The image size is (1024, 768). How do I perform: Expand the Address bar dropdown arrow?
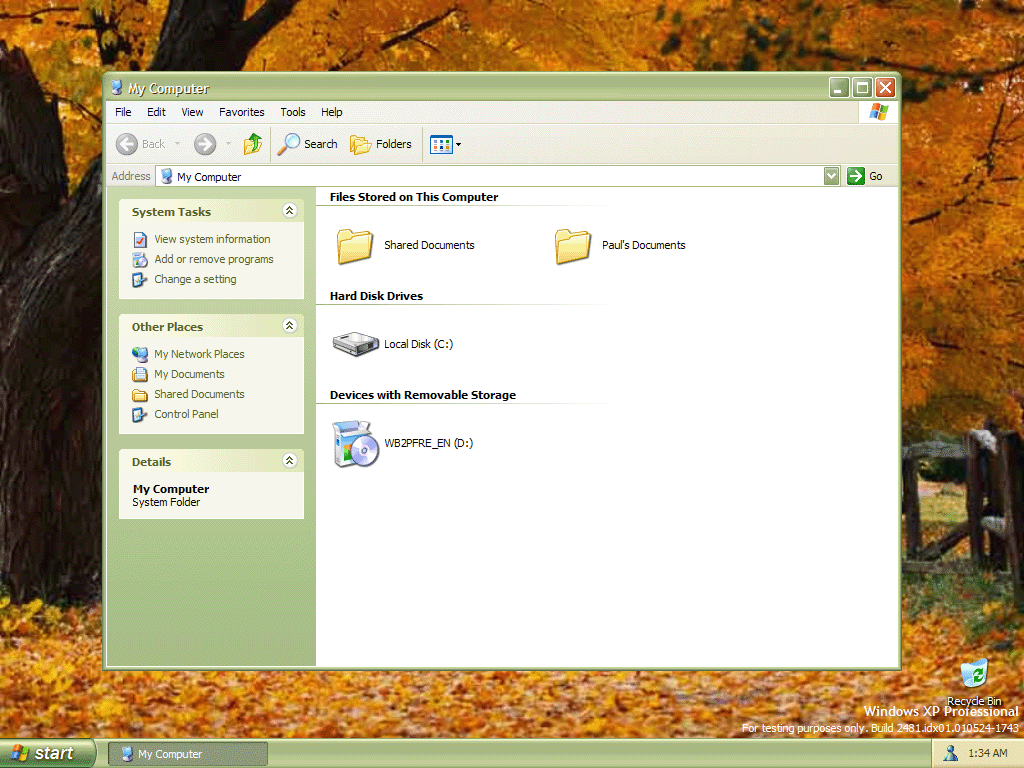tap(831, 176)
